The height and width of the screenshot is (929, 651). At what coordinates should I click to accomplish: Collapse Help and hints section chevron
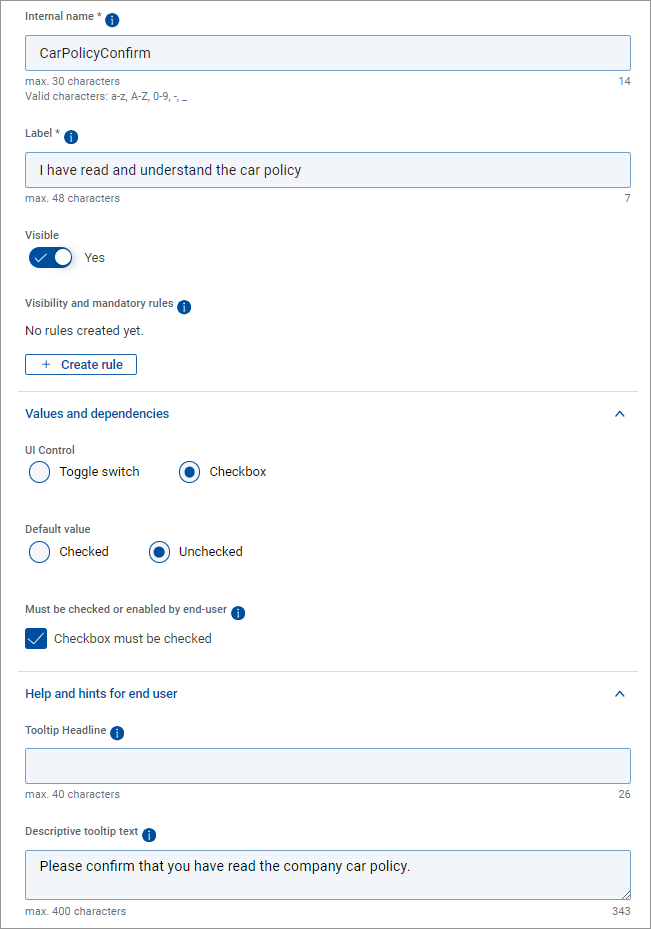click(x=619, y=694)
